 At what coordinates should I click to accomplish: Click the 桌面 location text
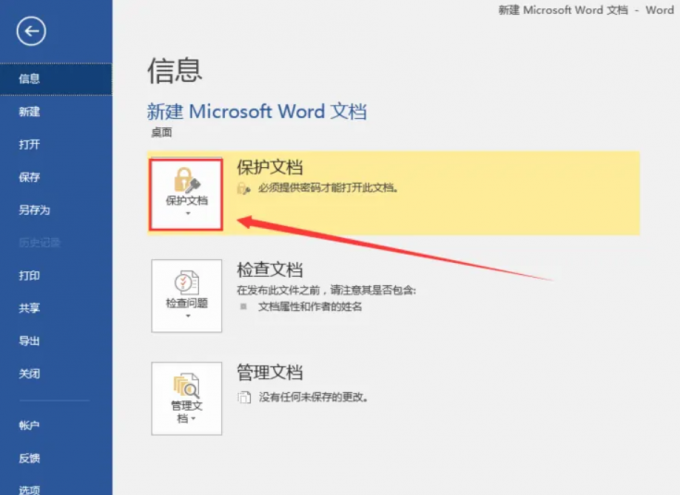[x=161, y=132]
